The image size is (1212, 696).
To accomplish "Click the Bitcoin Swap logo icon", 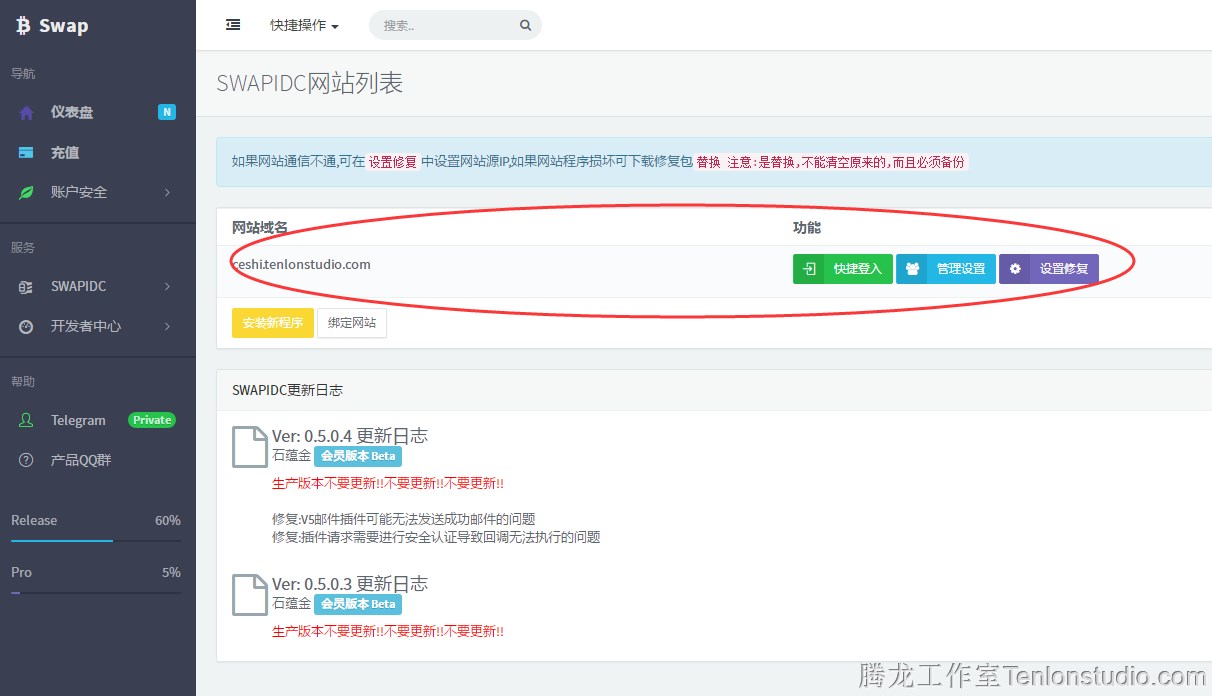I will (x=23, y=26).
